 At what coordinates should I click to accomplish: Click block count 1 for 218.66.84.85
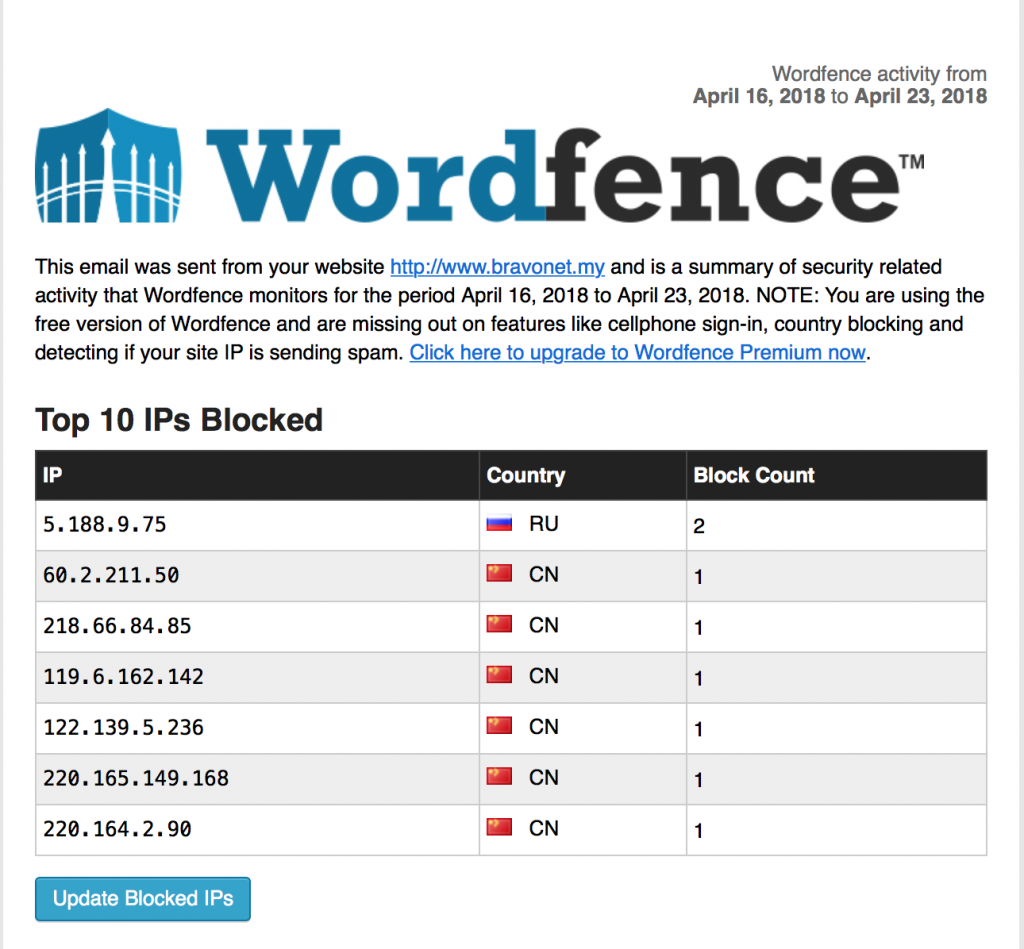(699, 628)
